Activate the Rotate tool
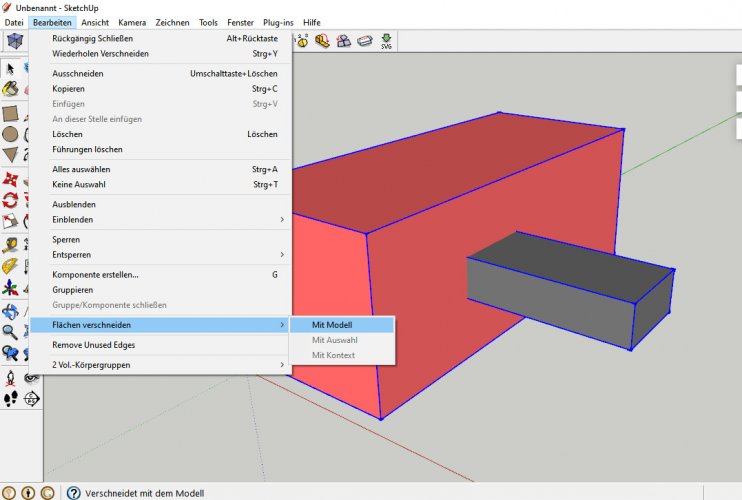Viewport: 742px width, 500px height. (x=10, y=200)
